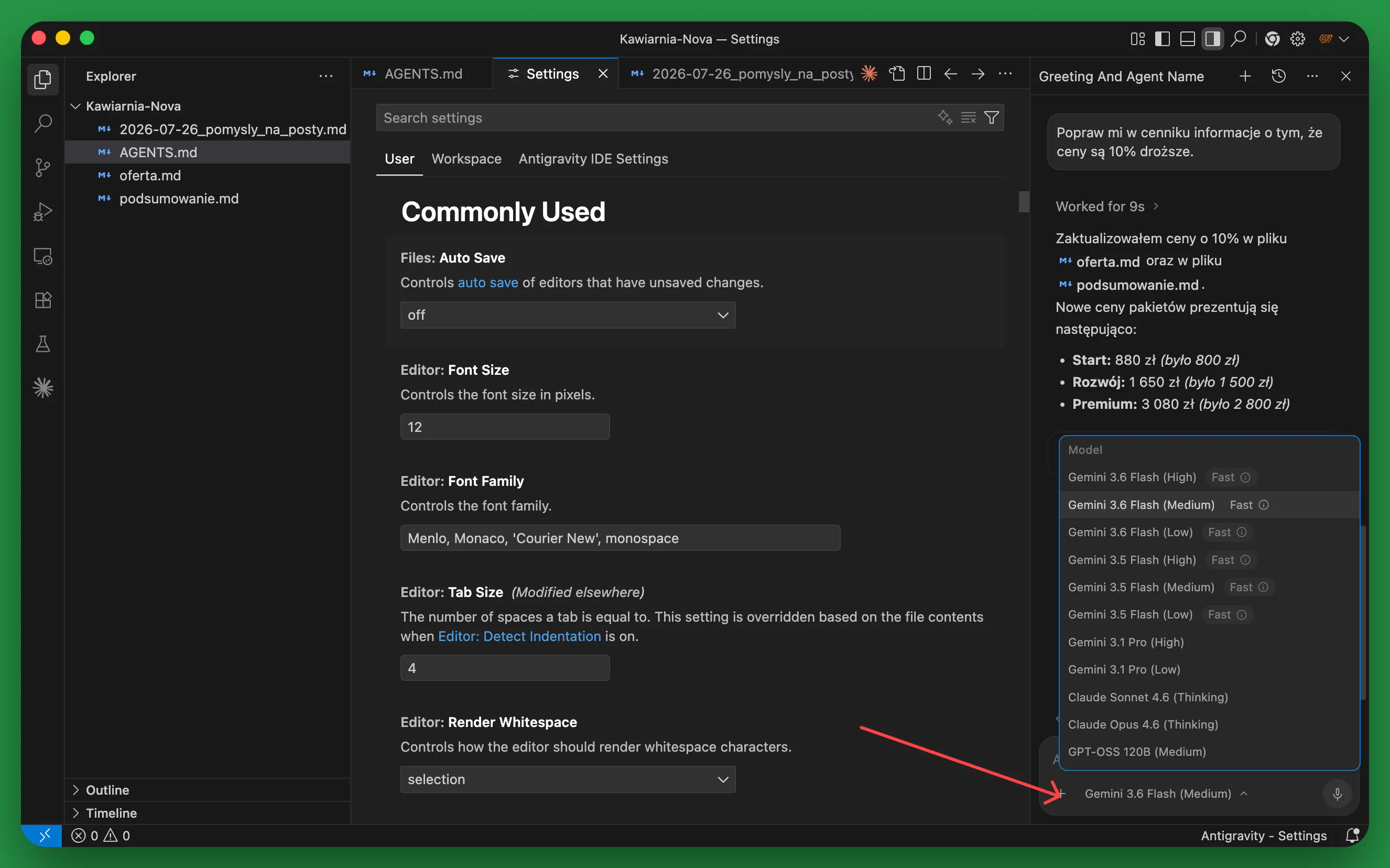Navigate back in editor history
The height and width of the screenshot is (868, 1390).
950,73
